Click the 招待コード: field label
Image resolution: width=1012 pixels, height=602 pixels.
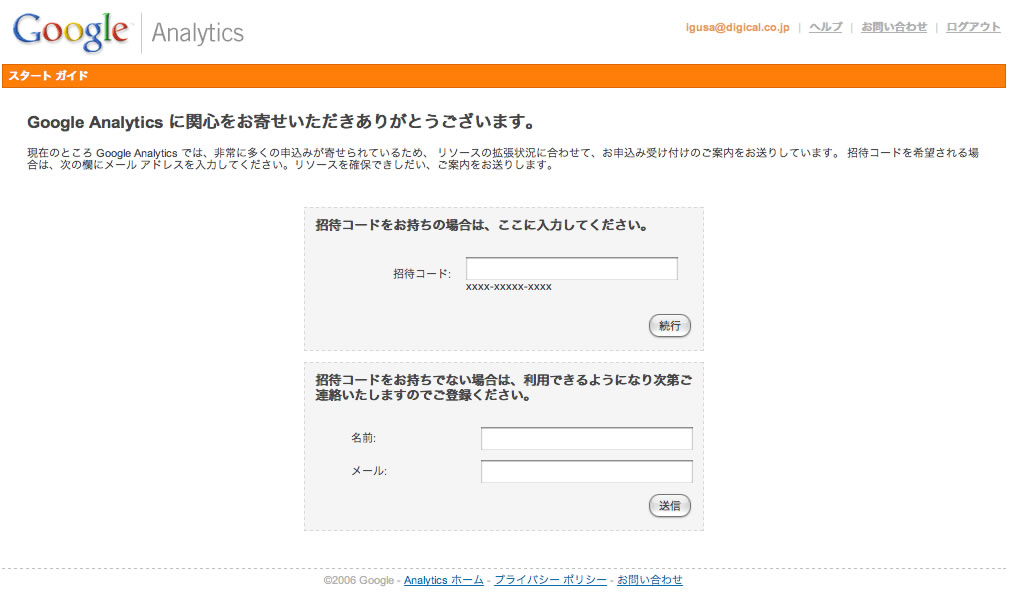[x=421, y=273]
